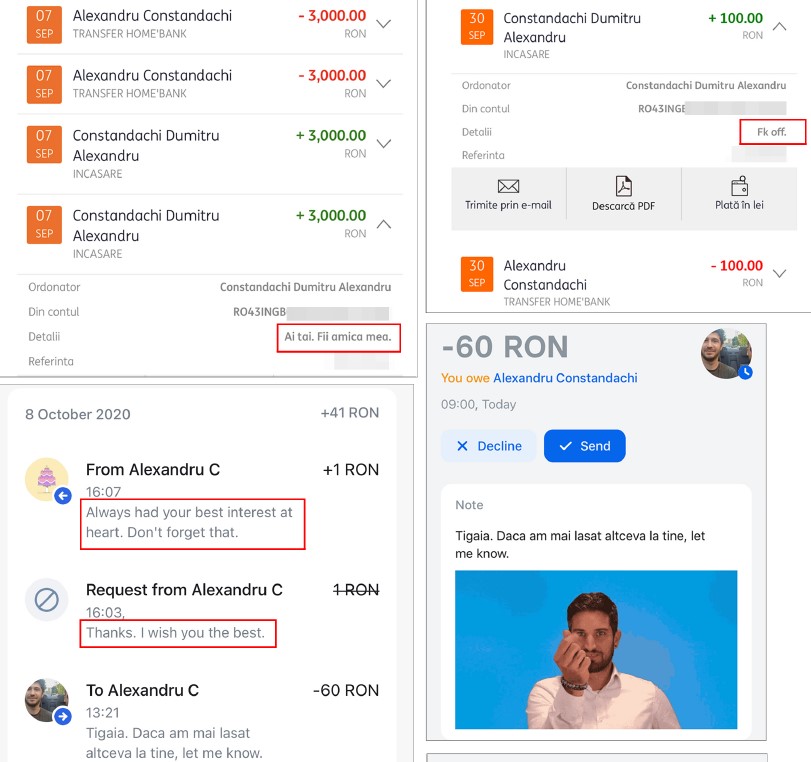Open the Alexandru Constandachi name link

pos(565,378)
